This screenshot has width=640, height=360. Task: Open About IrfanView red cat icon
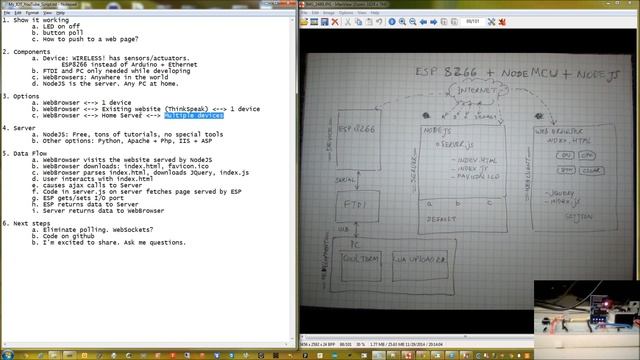[502, 22]
